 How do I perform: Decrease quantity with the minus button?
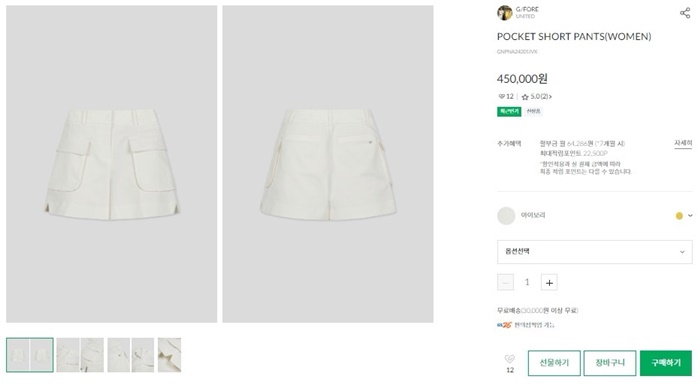505,283
